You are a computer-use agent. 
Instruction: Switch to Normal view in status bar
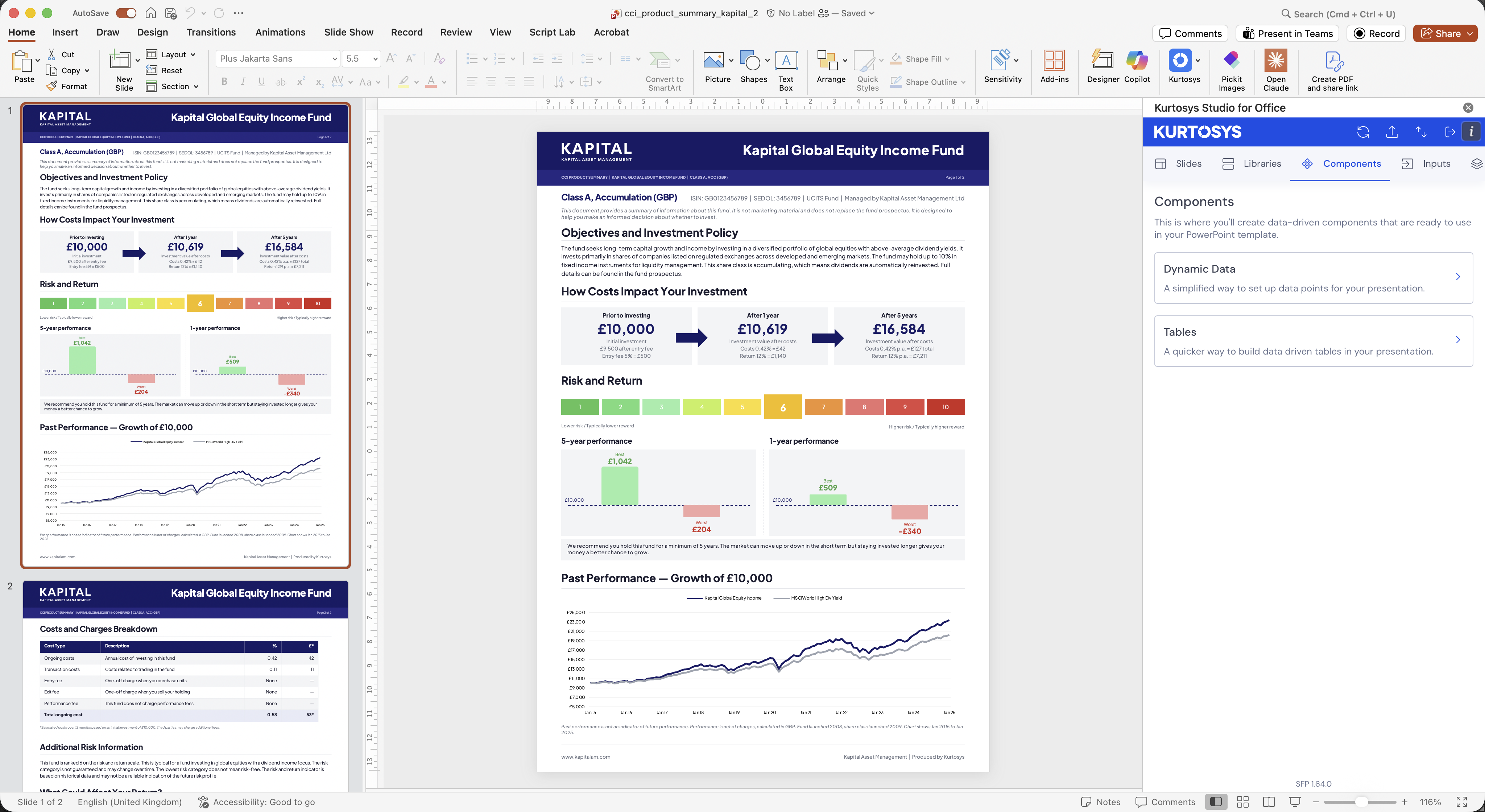(1216, 801)
